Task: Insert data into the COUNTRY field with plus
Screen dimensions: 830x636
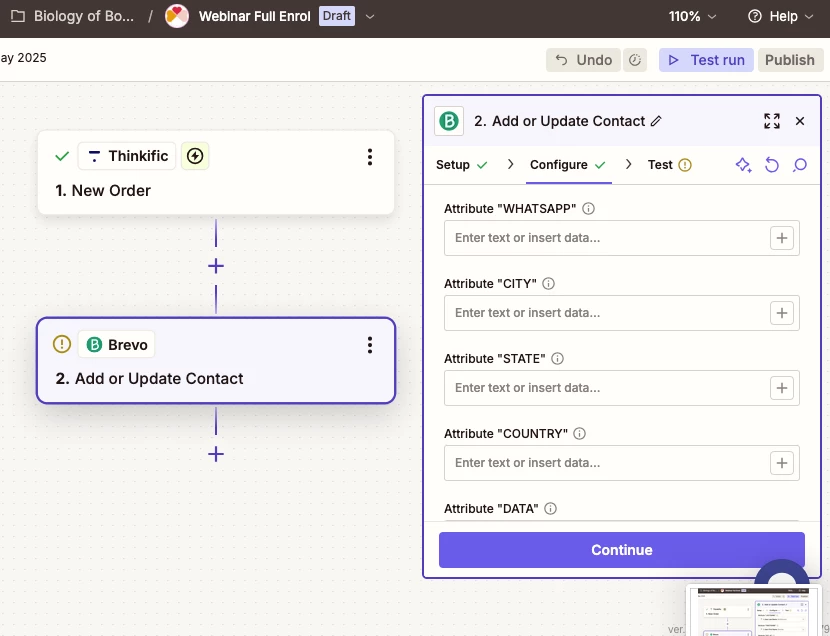Action: [x=782, y=464]
